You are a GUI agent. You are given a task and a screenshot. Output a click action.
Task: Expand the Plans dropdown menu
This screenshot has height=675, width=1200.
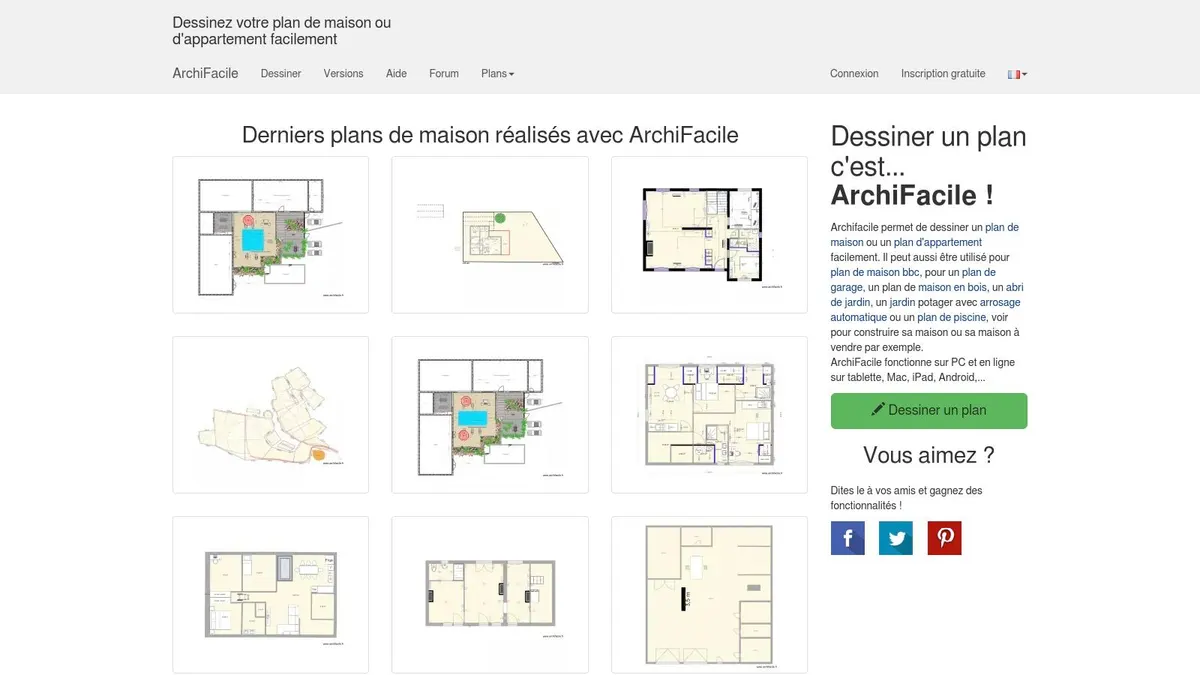(x=498, y=74)
